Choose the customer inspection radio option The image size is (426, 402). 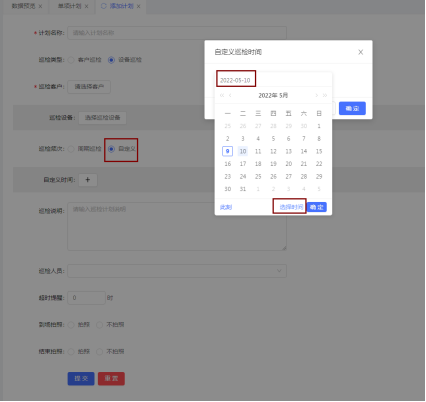point(71,60)
